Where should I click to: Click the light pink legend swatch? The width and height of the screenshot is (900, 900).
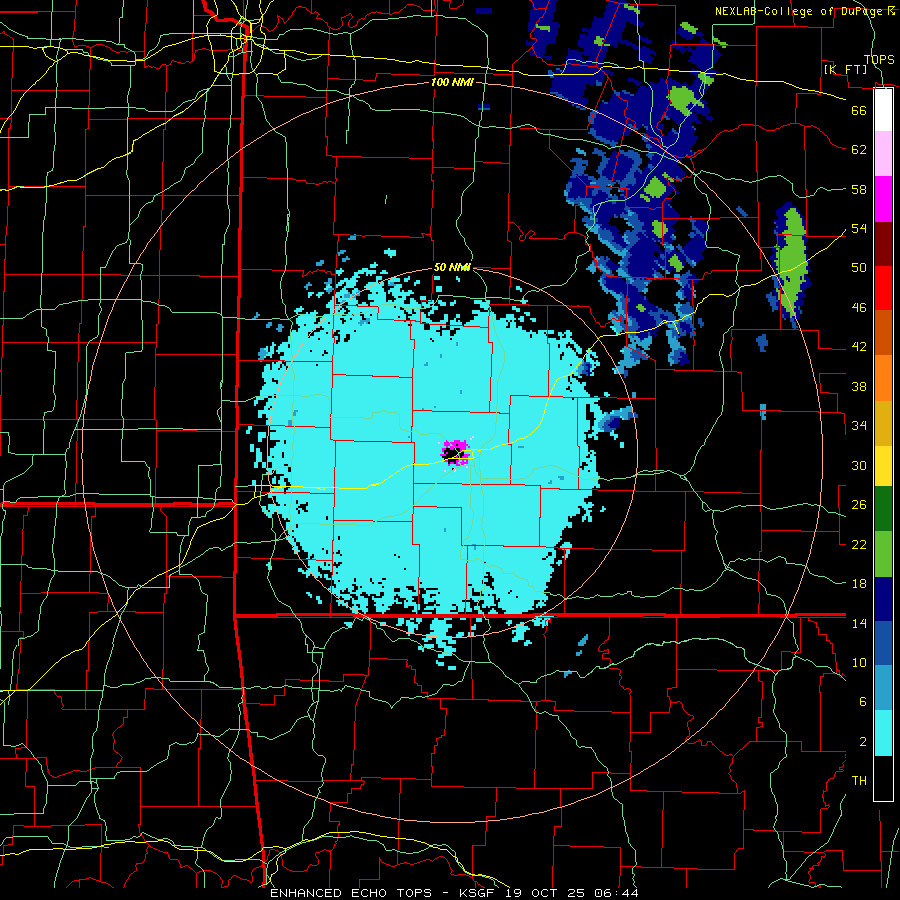[883, 154]
